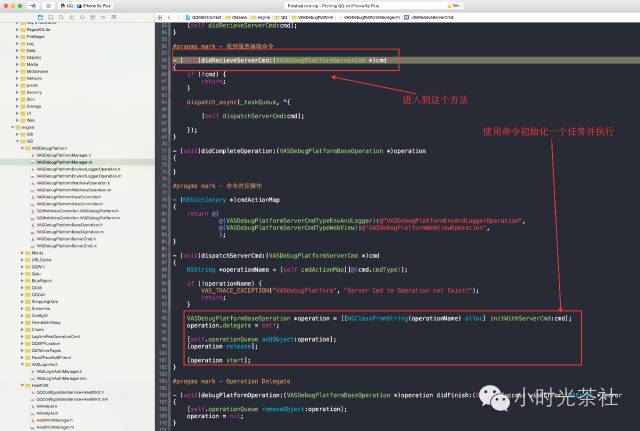Open the project root breadcrumb in jump bar
The height and width of the screenshot is (431, 640).
point(203,18)
